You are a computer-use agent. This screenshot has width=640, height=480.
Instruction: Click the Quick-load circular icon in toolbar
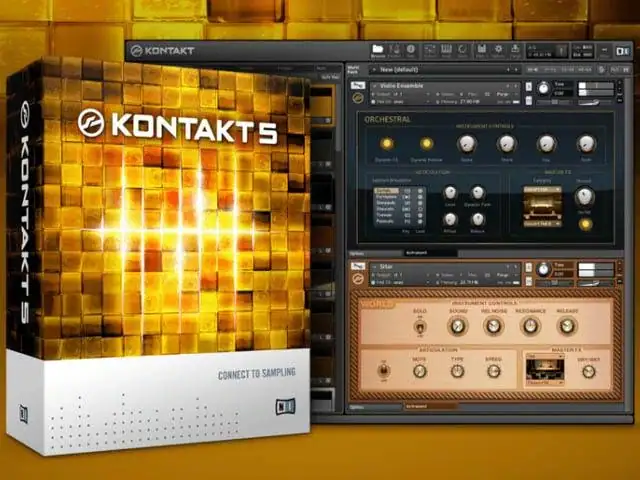462,51
